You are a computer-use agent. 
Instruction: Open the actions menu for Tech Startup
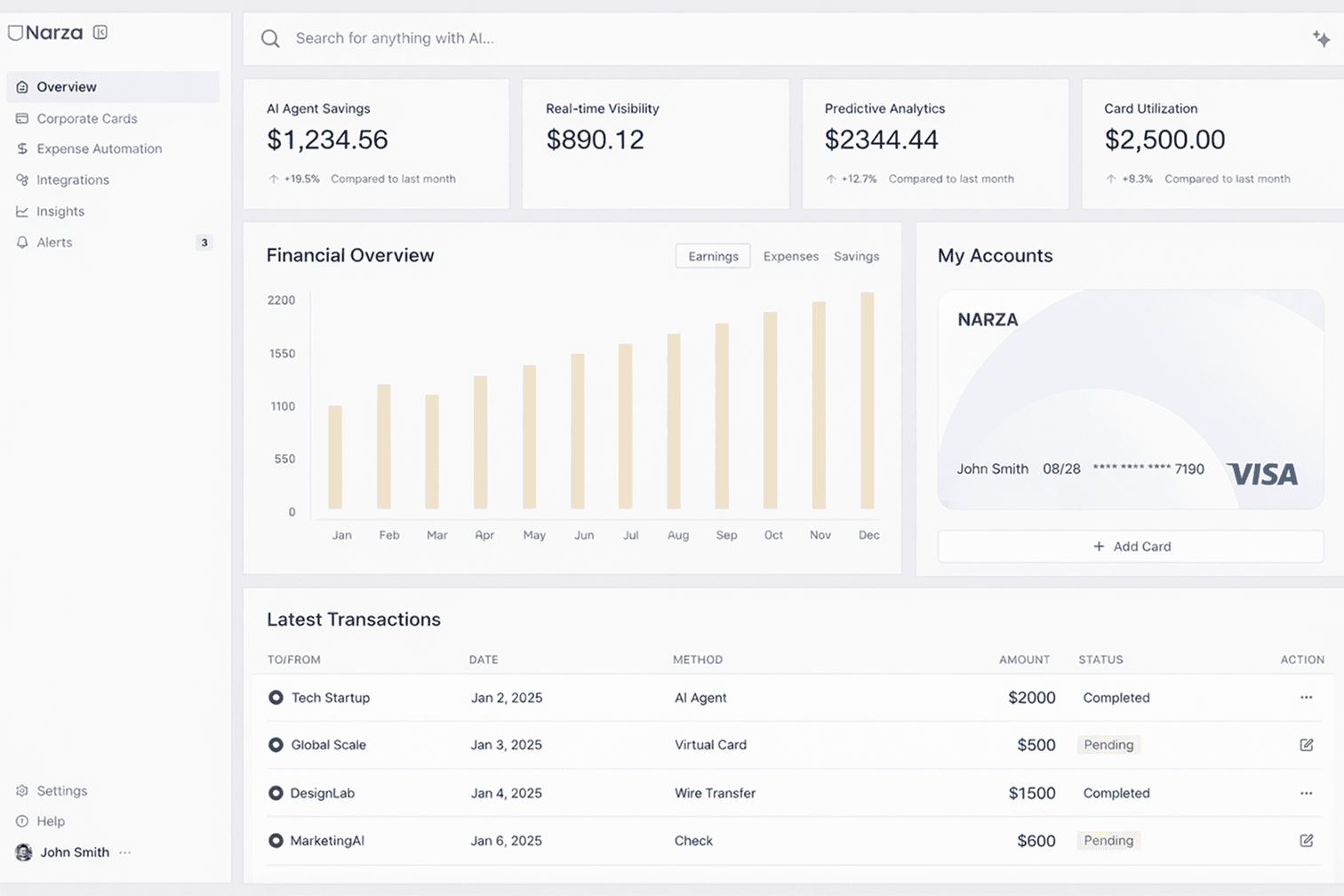1306,698
